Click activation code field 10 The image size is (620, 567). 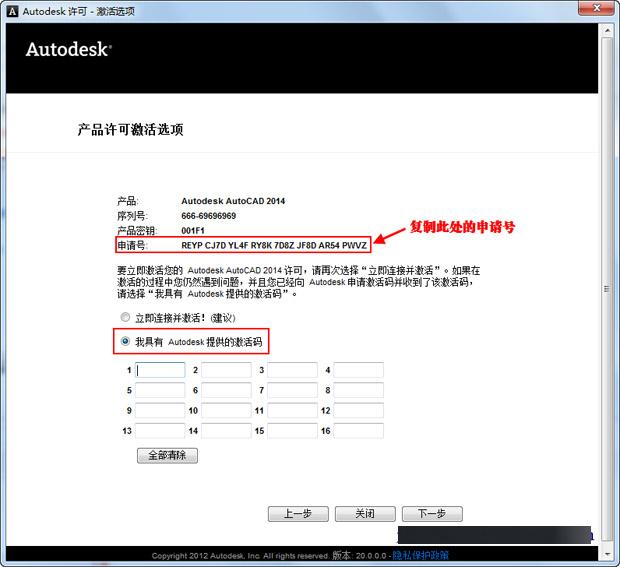point(226,410)
